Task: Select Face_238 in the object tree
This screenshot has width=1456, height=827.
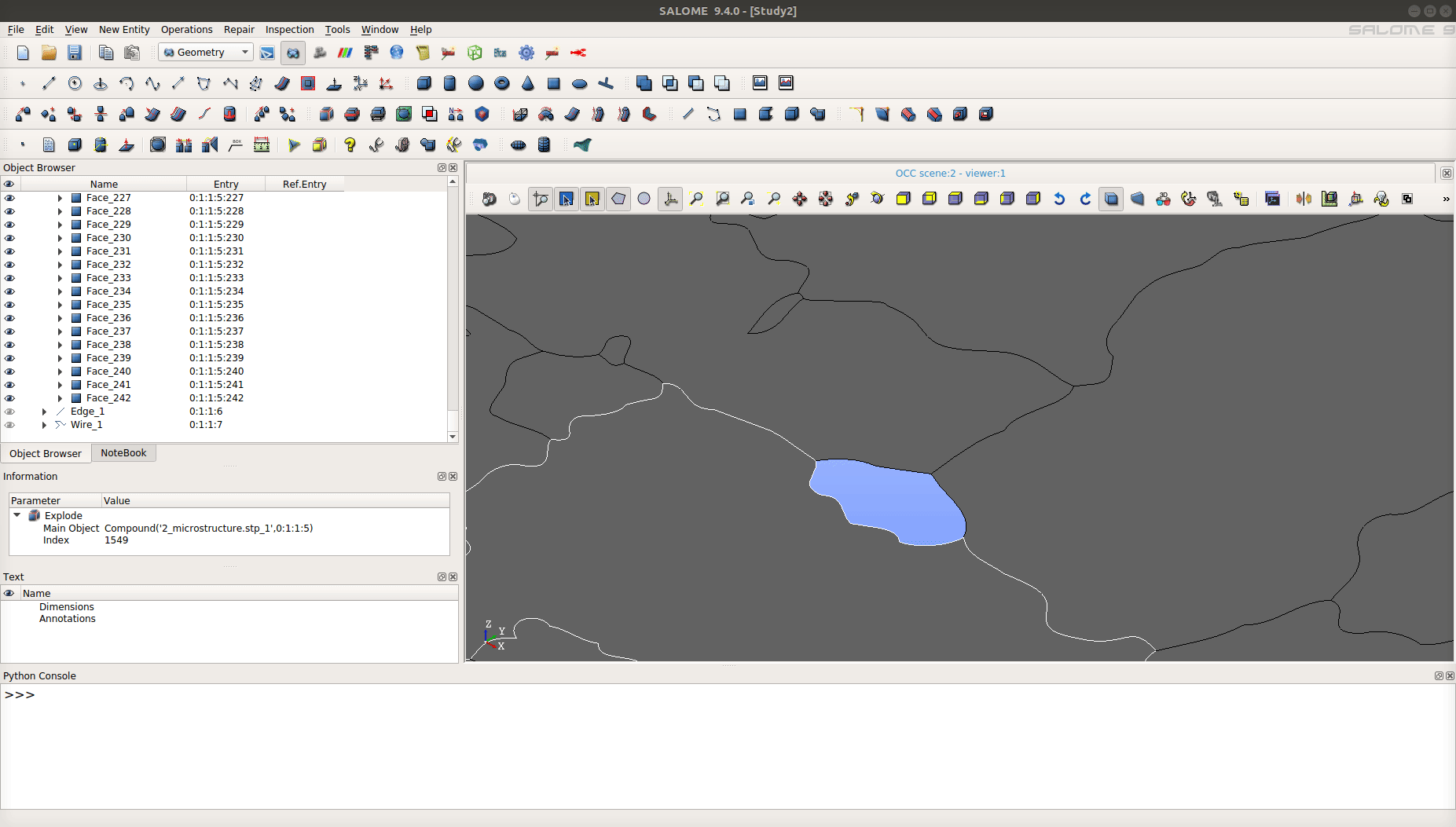Action: [x=108, y=345]
